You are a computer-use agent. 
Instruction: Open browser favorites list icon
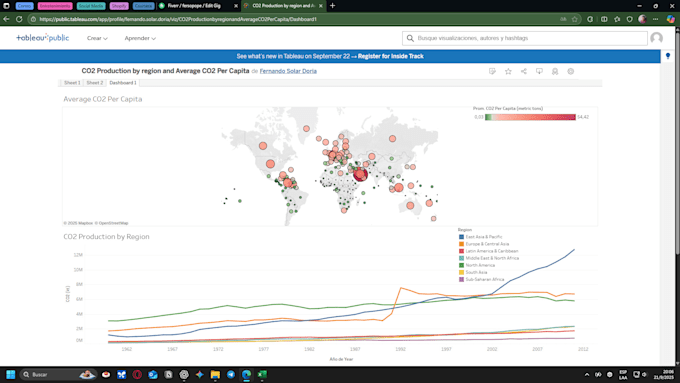pyautogui.click(x=617, y=19)
